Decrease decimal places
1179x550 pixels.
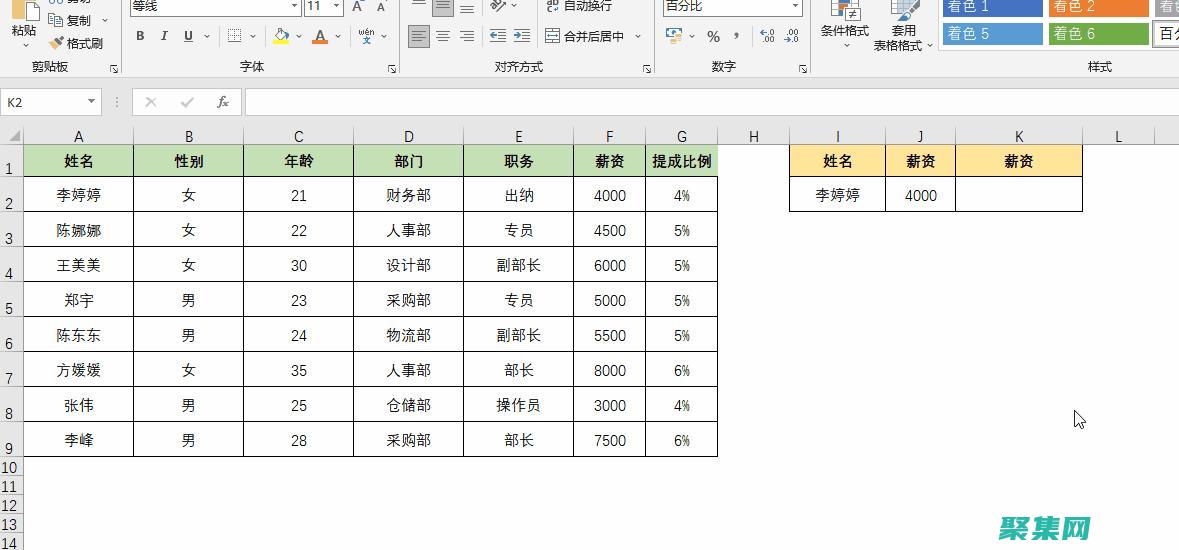pyautogui.click(x=792, y=36)
